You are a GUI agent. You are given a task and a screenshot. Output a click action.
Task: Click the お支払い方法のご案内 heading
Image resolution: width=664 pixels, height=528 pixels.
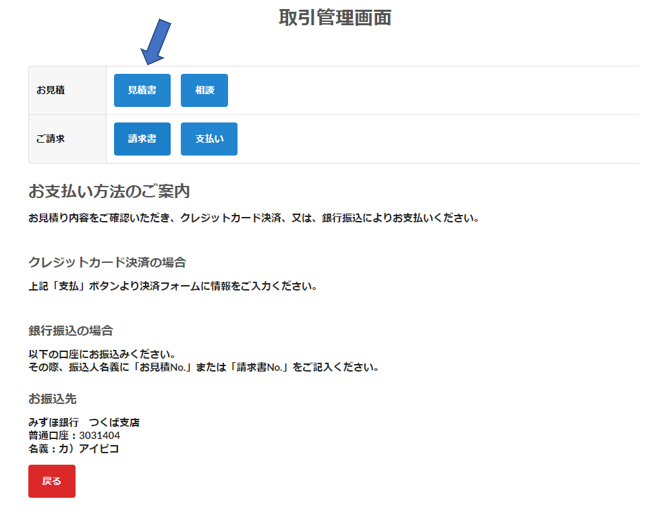[109, 191]
